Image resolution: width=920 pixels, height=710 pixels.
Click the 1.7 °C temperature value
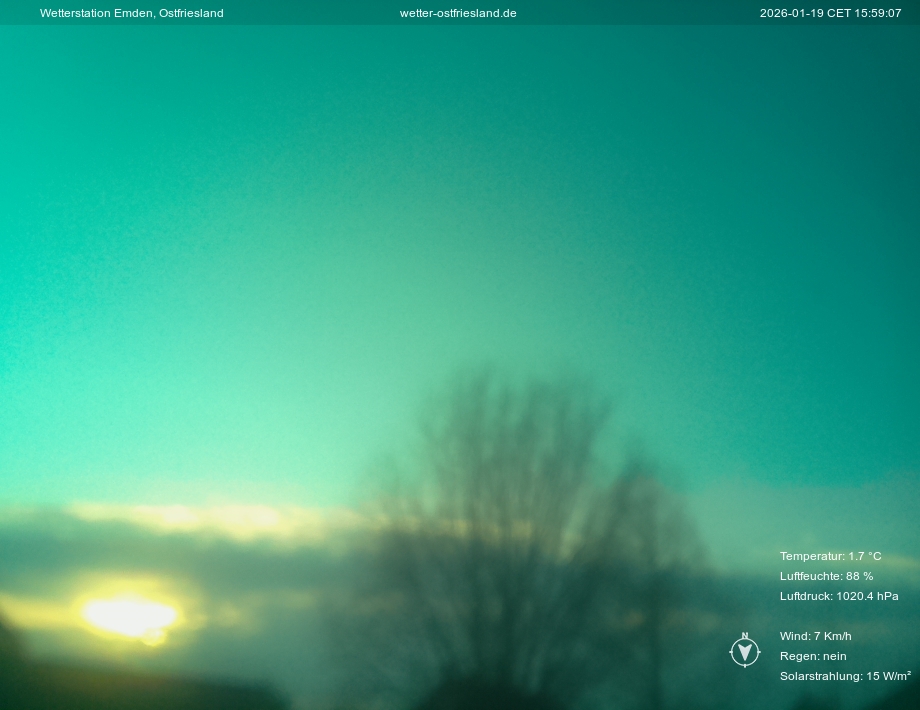tap(865, 556)
